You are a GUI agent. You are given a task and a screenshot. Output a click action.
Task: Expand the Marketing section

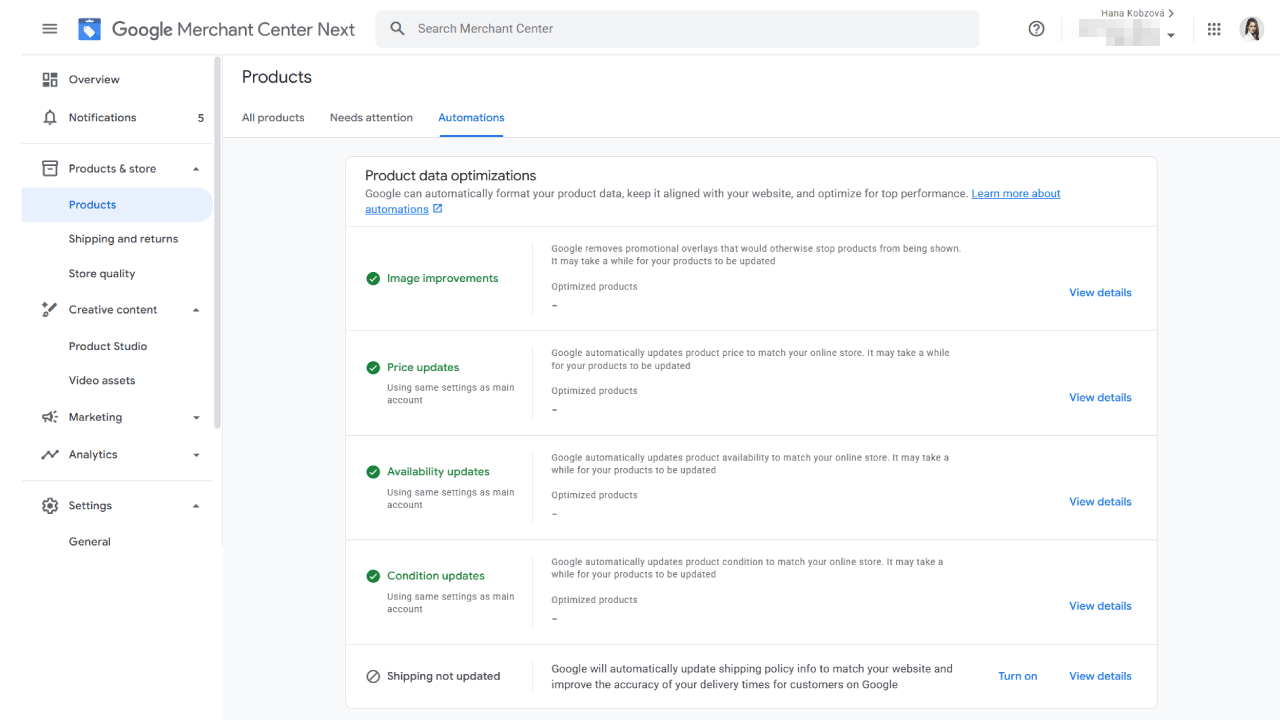[196, 418]
